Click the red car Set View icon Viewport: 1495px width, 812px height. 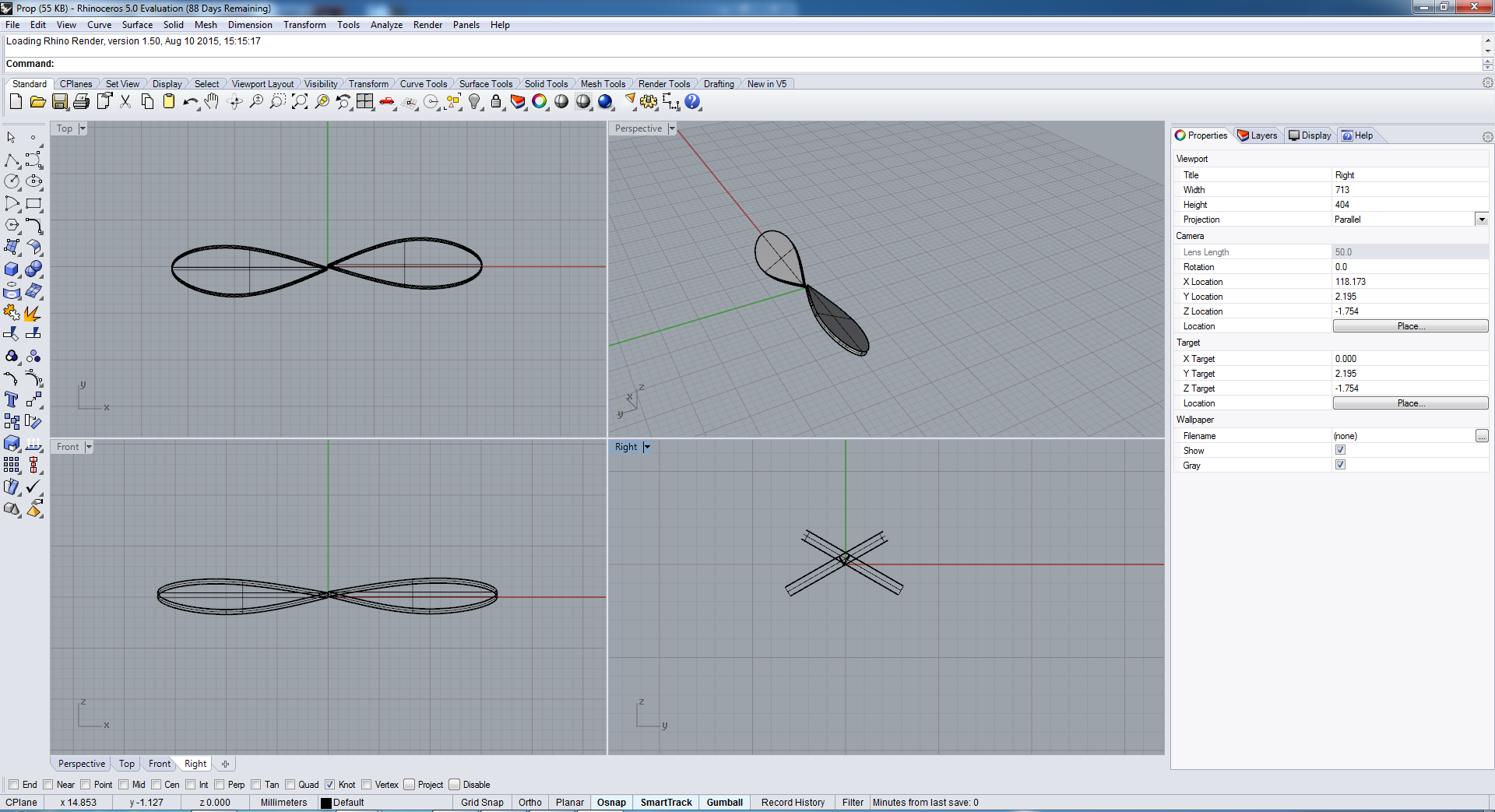point(387,102)
